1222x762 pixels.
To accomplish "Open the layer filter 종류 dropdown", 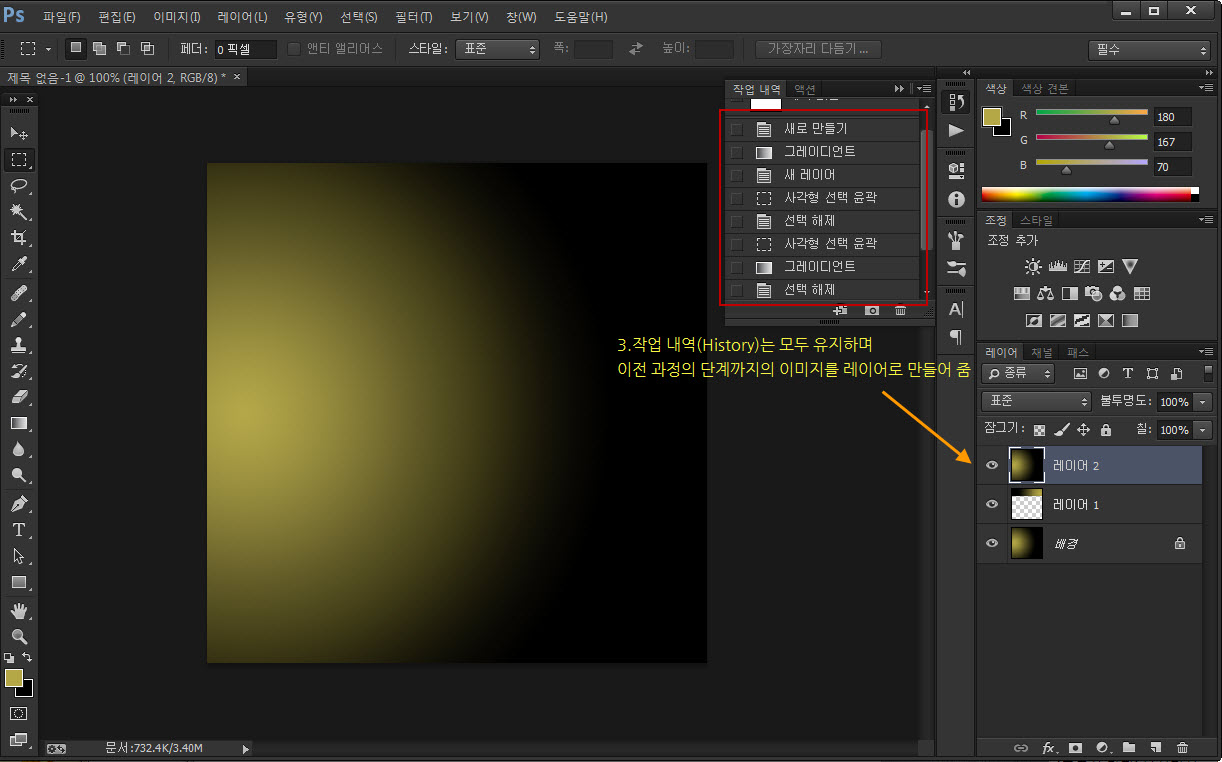I will pyautogui.click(x=1019, y=373).
